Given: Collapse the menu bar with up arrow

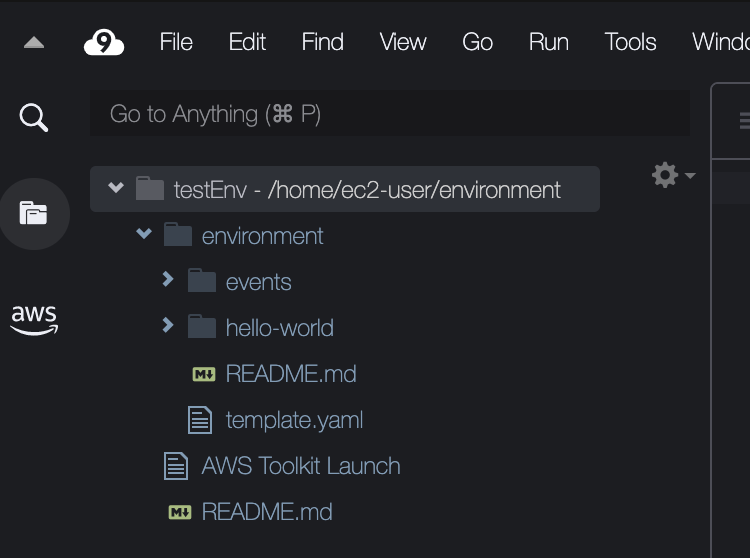Looking at the screenshot, I should 33,43.
